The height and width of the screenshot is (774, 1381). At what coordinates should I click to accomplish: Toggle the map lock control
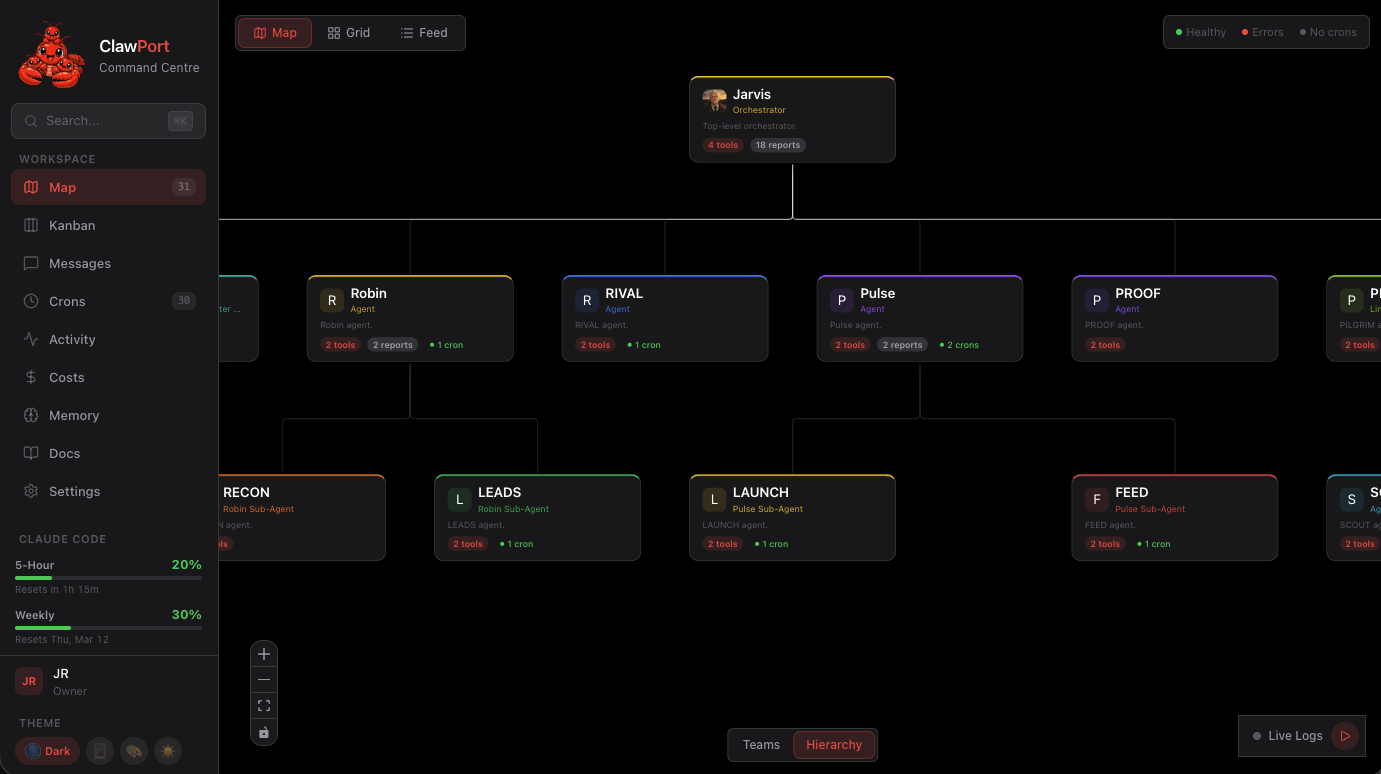click(264, 732)
